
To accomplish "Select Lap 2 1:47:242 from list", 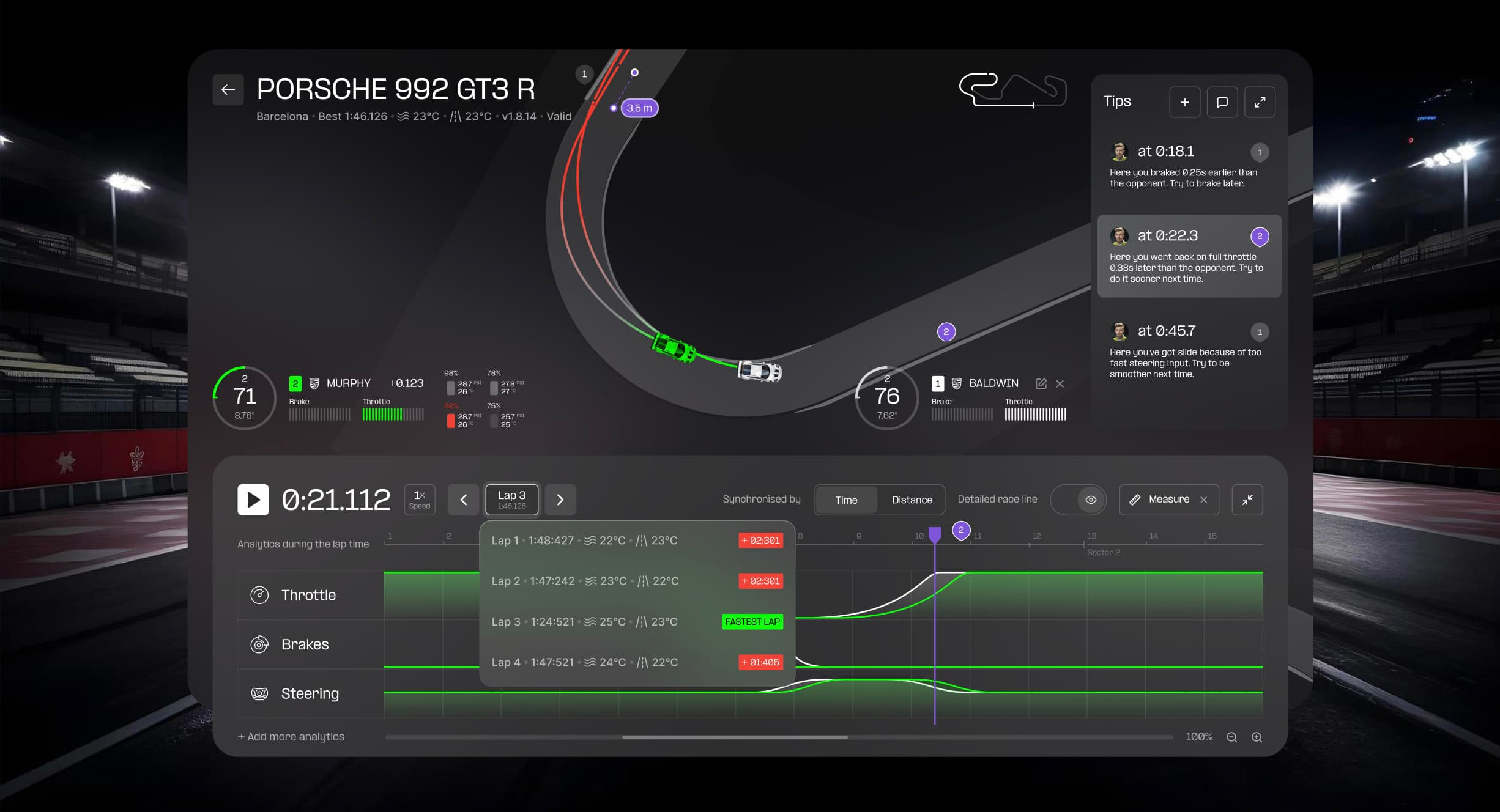I will [x=637, y=581].
